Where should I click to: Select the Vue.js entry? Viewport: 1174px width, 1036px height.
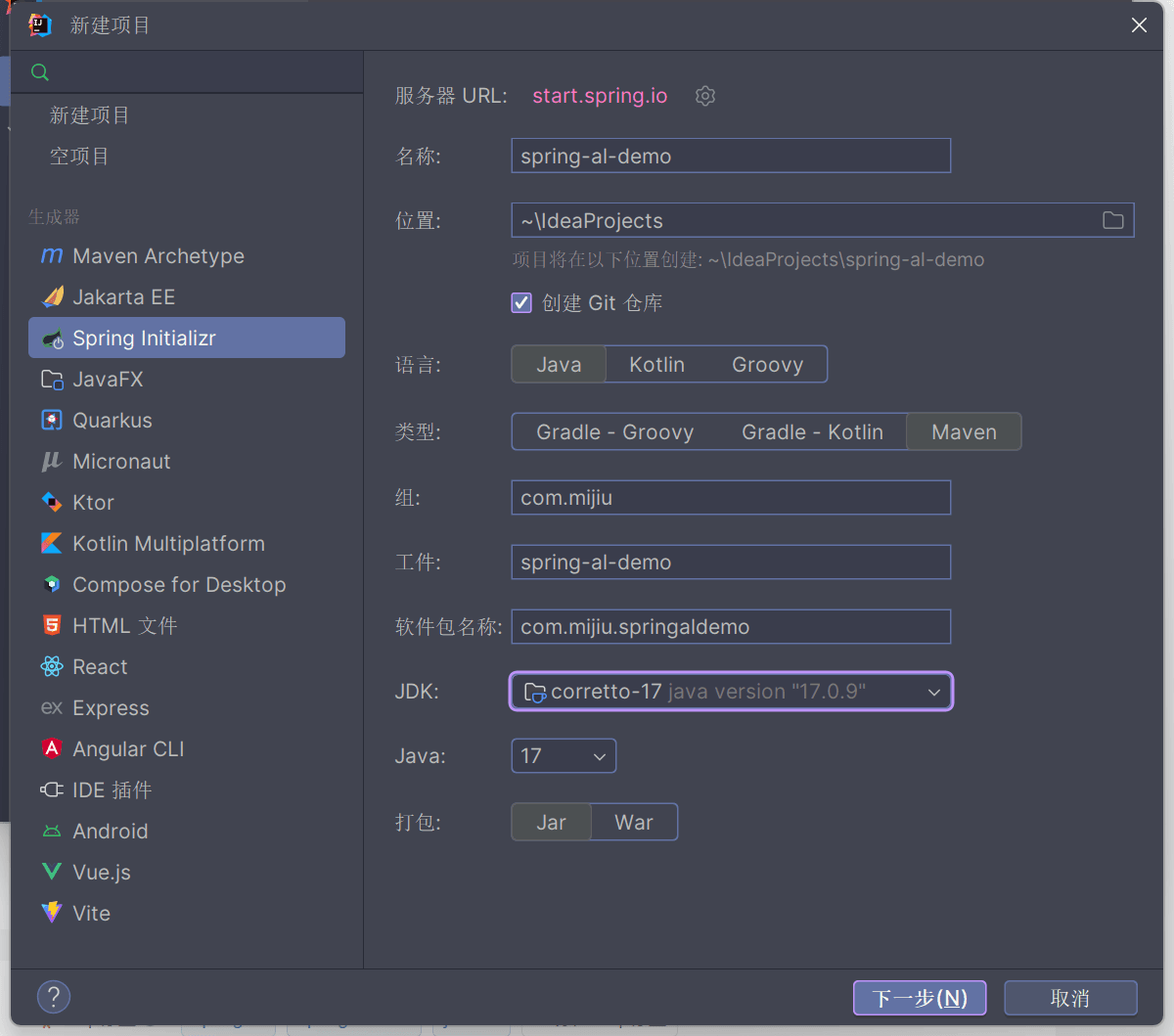tap(186, 873)
